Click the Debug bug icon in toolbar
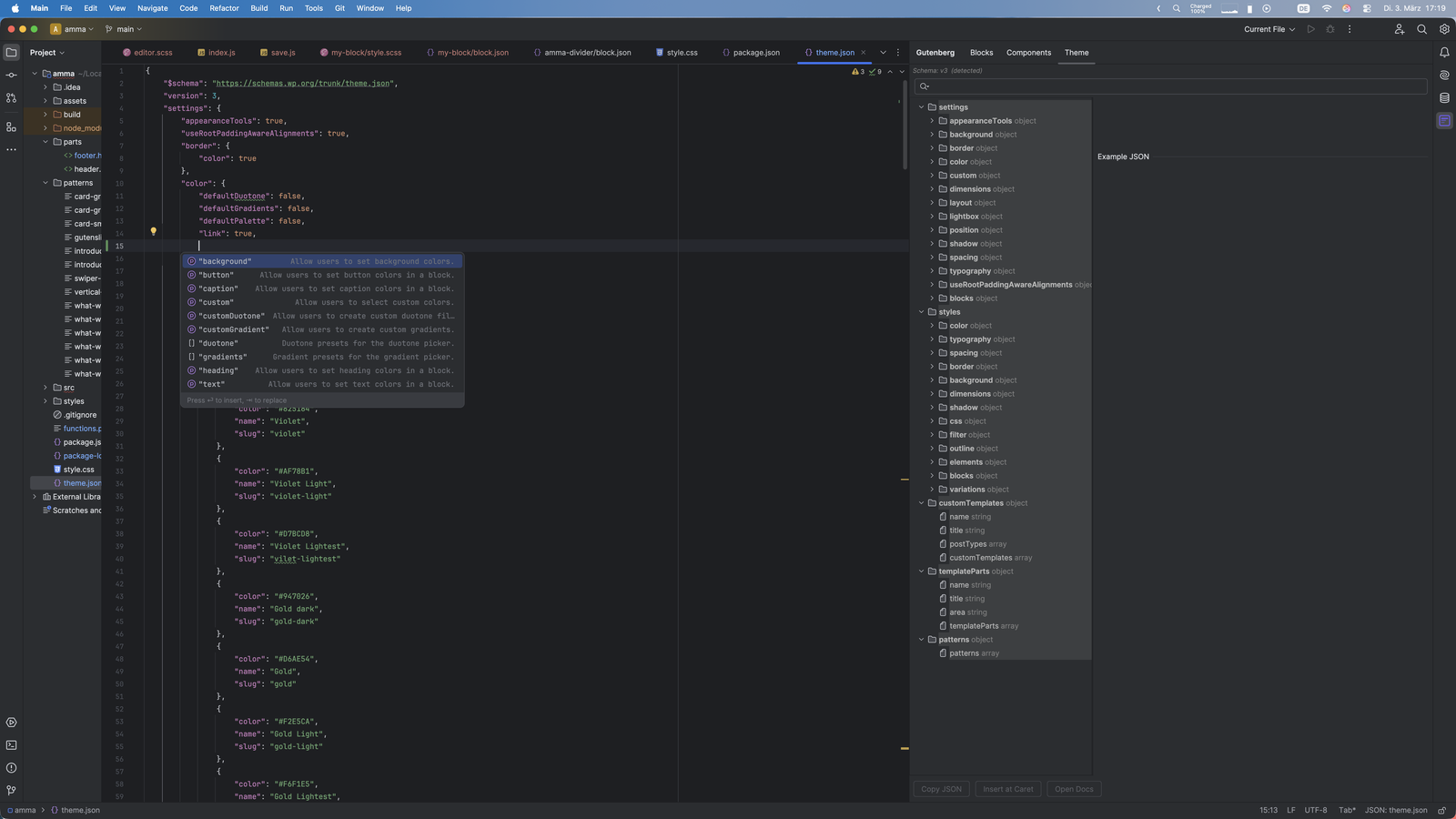This screenshot has height=819, width=1456. 1330,29
